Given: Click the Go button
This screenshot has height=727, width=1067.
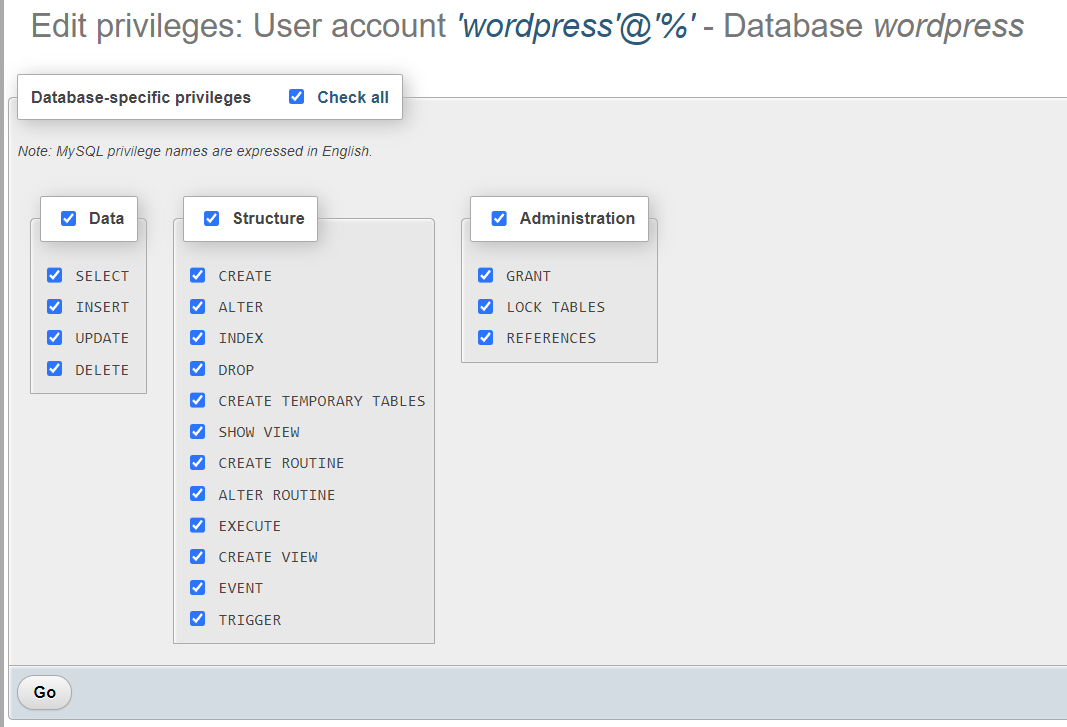Looking at the screenshot, I should coord(44,692).
